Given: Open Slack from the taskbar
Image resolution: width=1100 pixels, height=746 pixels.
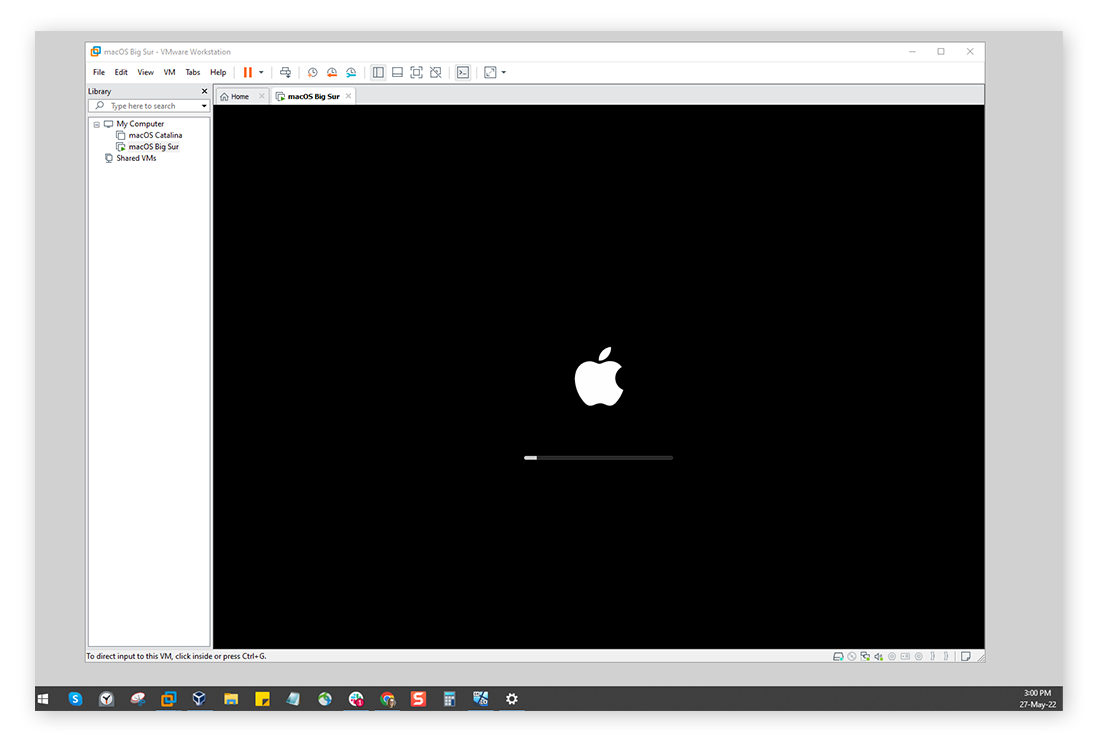Looking at the screenshot, I should [x=356, y=699].
